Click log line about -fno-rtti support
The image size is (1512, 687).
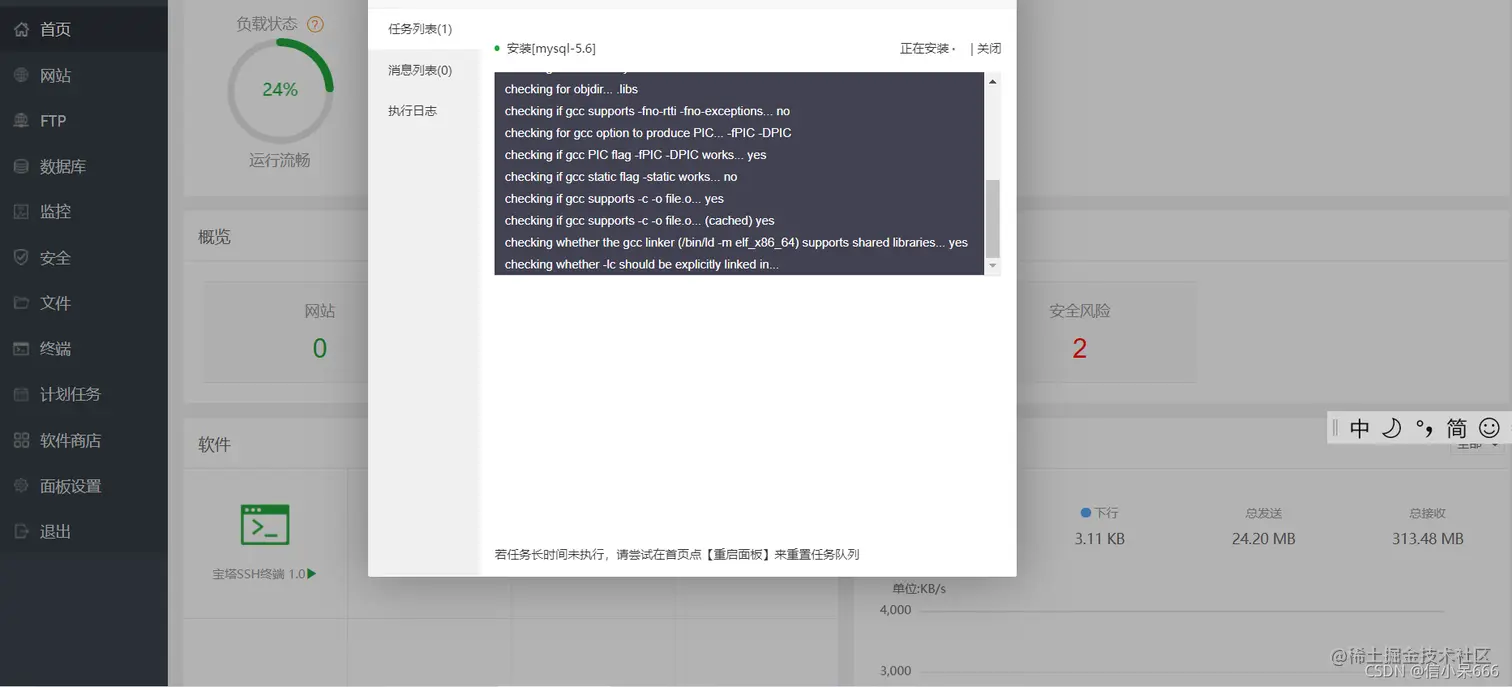click(647, 111)
